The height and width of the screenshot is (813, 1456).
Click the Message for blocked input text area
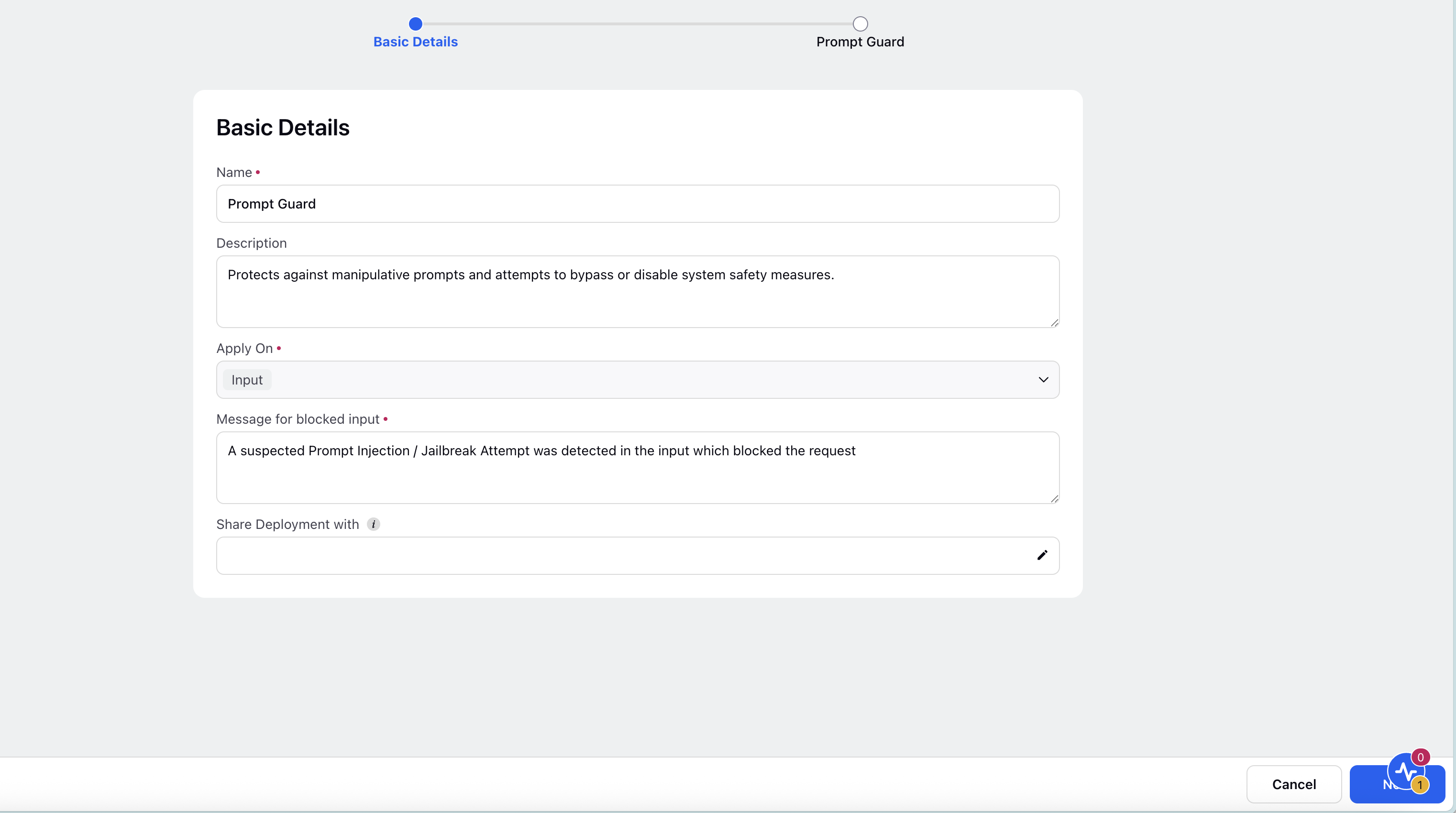pyautogui.click(x=638, y=468)
